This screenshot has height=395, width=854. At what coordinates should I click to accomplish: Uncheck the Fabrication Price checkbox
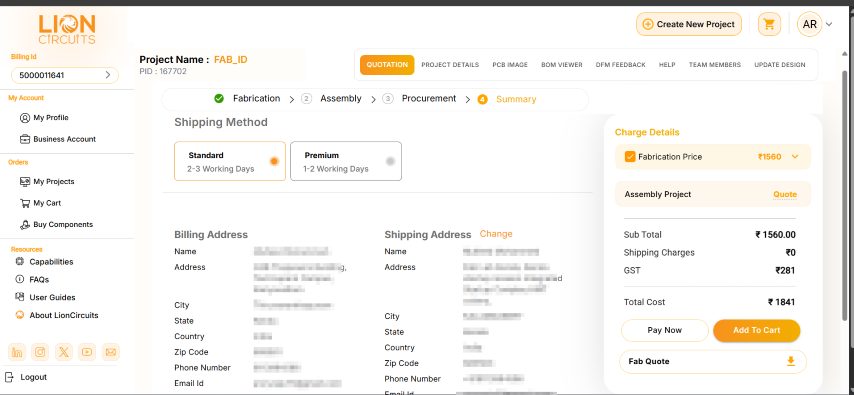coord(630,157)
